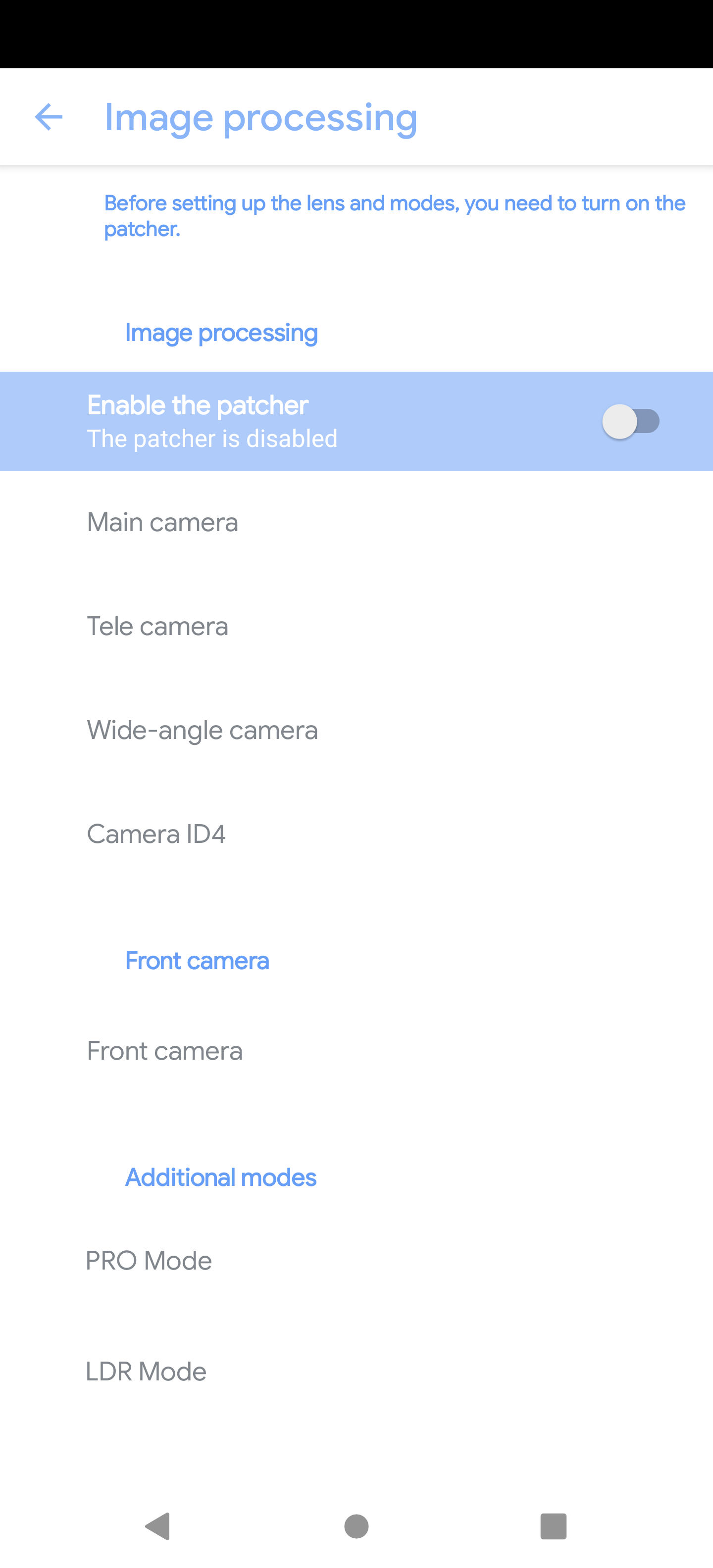Tap Android home circle button
The width and height of the screenshot is (713, 1568).
coord(356,1526)
